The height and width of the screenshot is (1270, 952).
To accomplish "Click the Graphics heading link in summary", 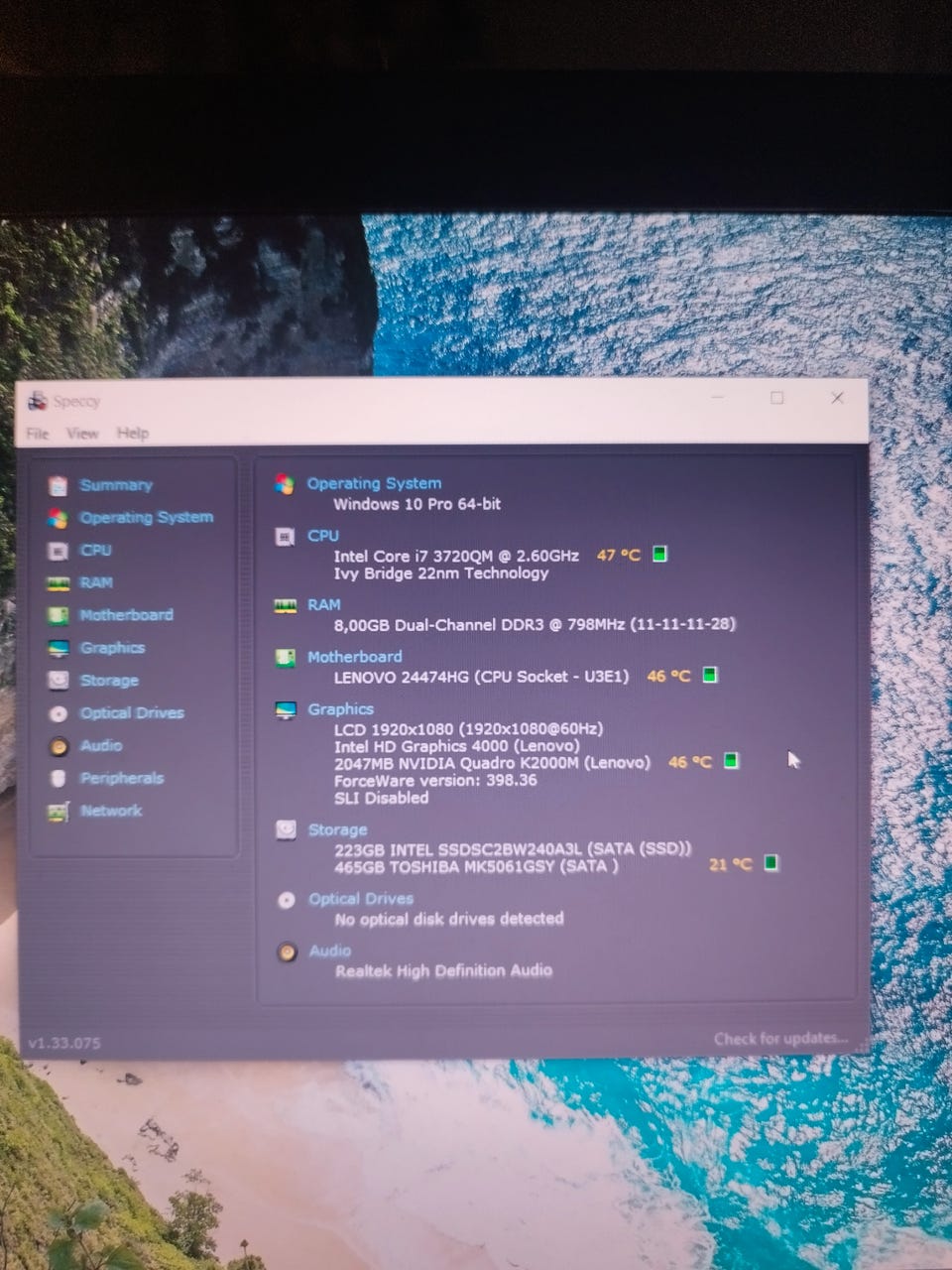I will point(341,709).
